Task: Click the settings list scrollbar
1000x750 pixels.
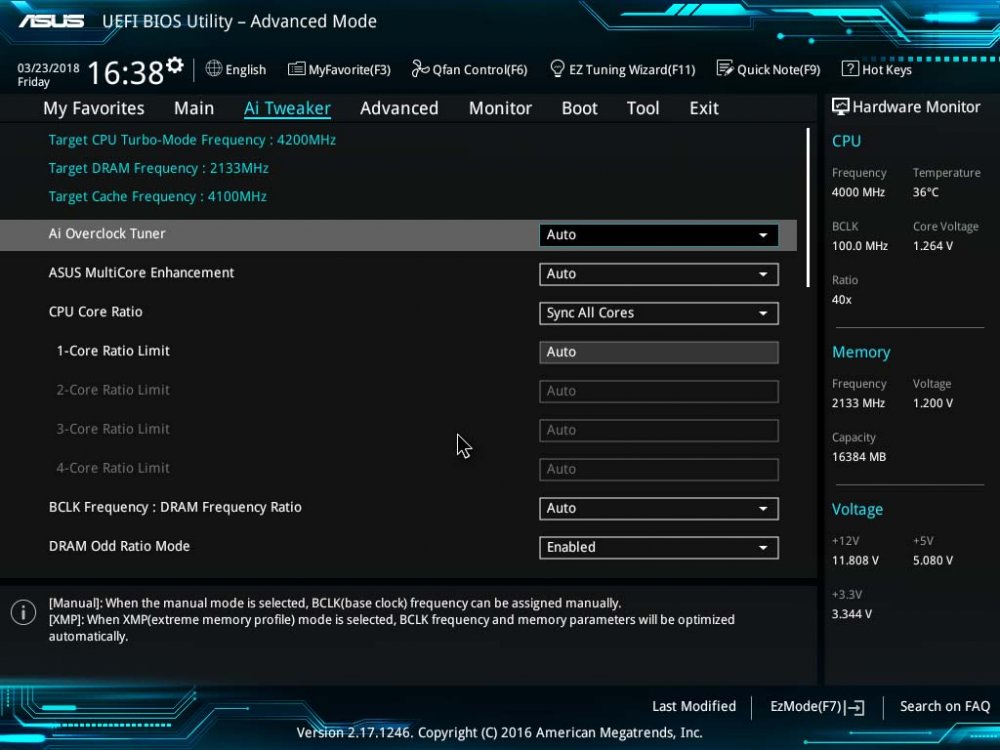Action: click(x=808, y=207)
